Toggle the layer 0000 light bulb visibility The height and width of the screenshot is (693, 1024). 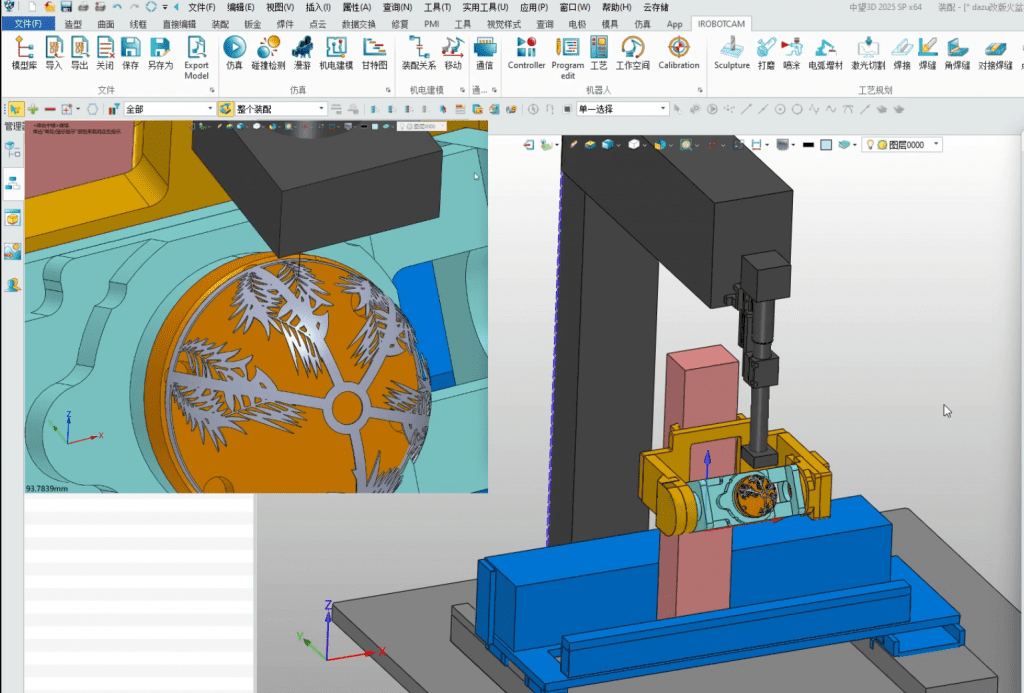tap(870, 145)
